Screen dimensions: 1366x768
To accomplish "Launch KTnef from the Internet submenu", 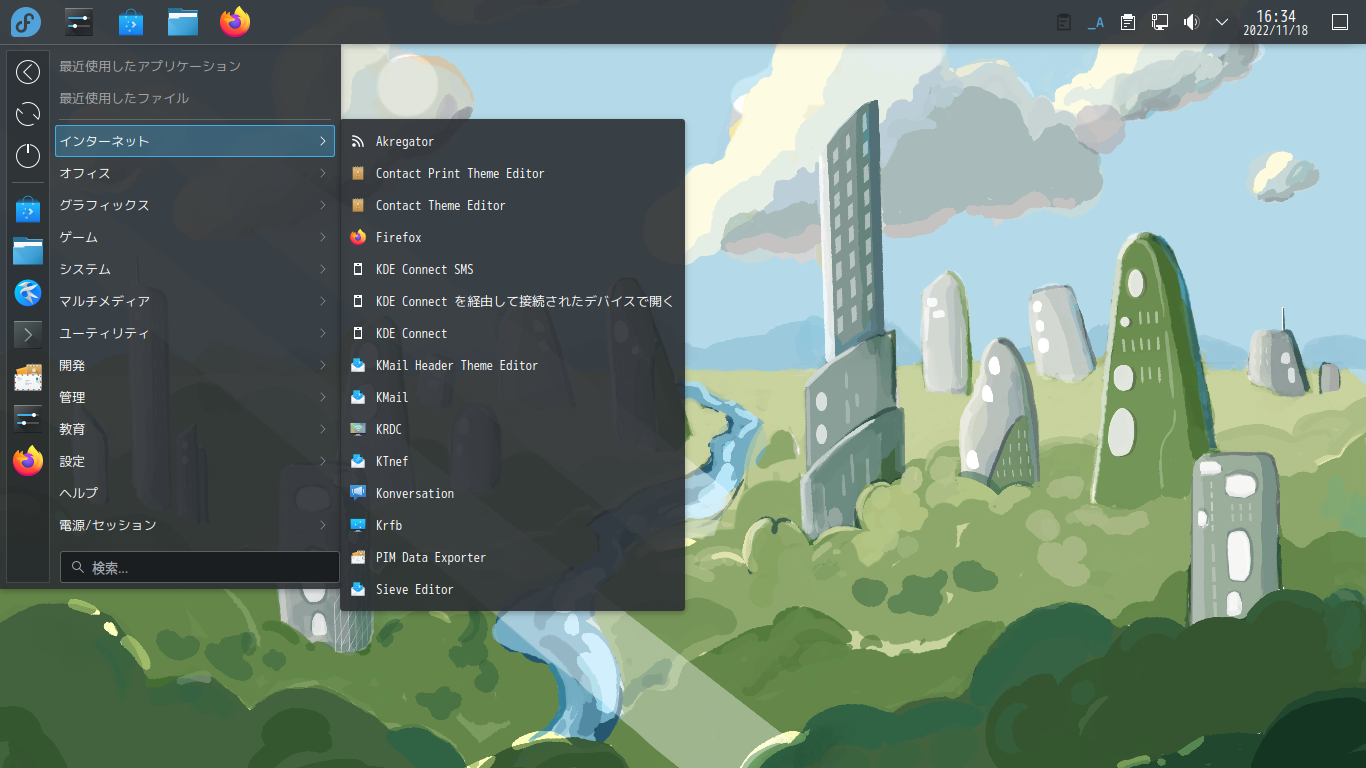I will click(x=512, y=462).
